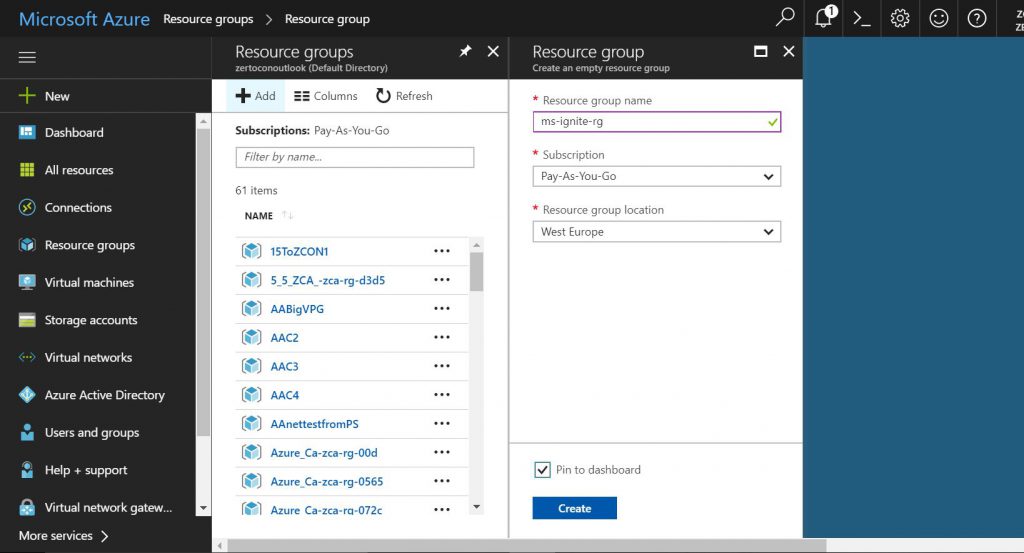Pin the Resource groups blade

(465, 51)
